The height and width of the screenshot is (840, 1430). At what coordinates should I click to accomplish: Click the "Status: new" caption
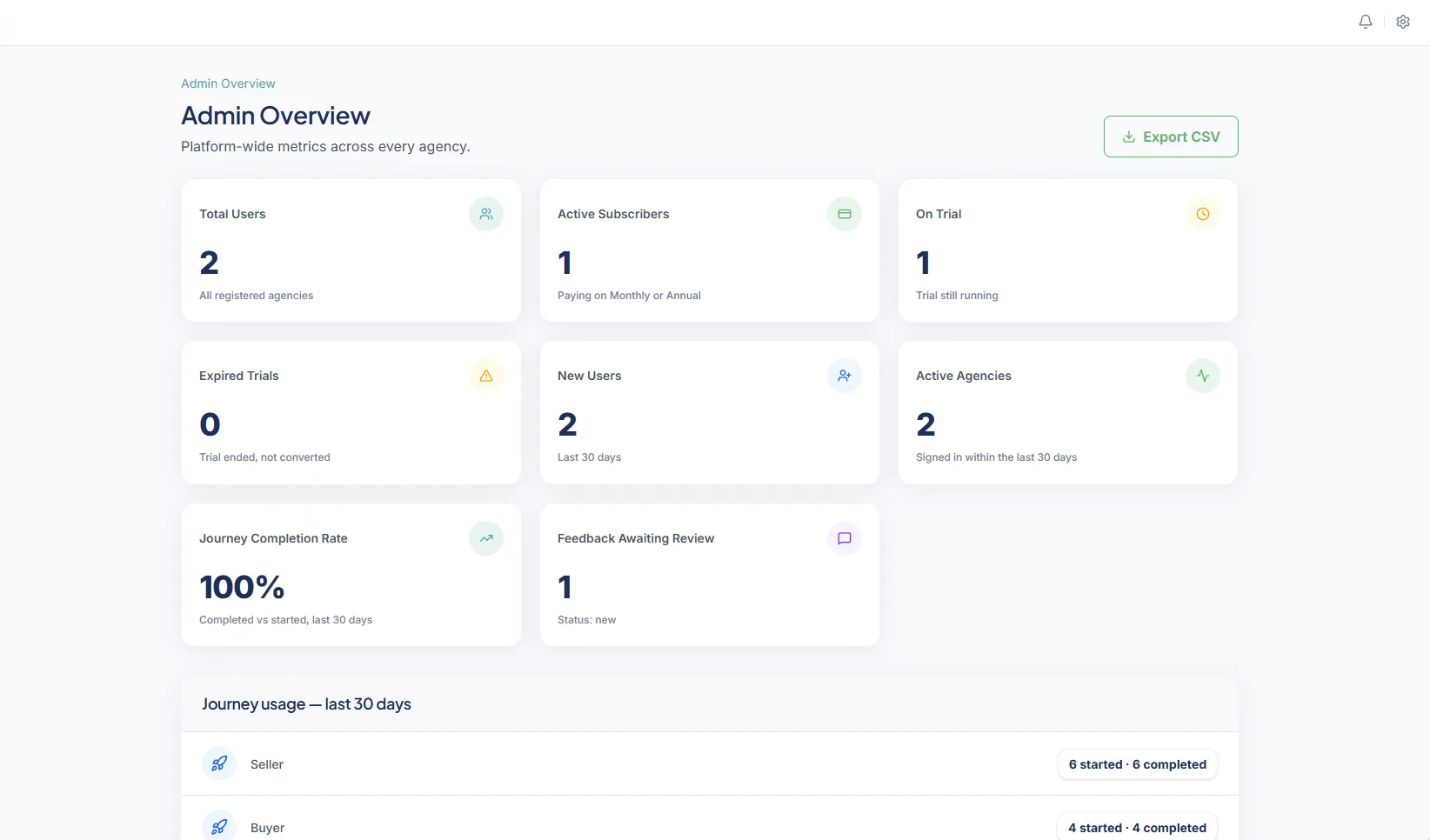(586, 620)
